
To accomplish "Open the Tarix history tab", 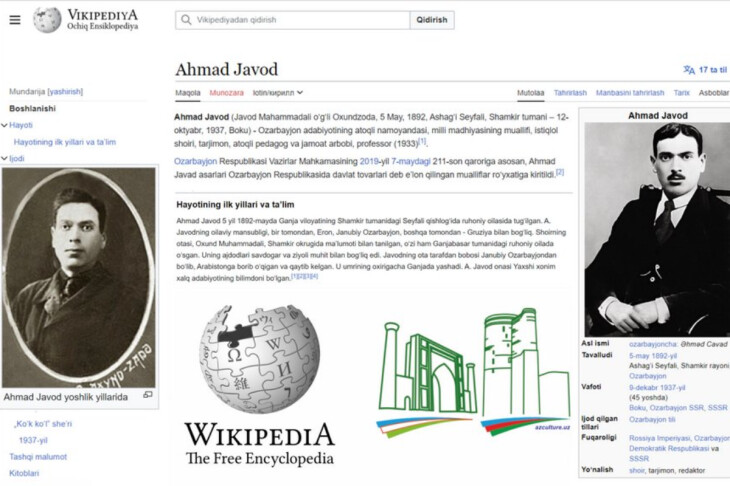I will (x=681, y=93).
